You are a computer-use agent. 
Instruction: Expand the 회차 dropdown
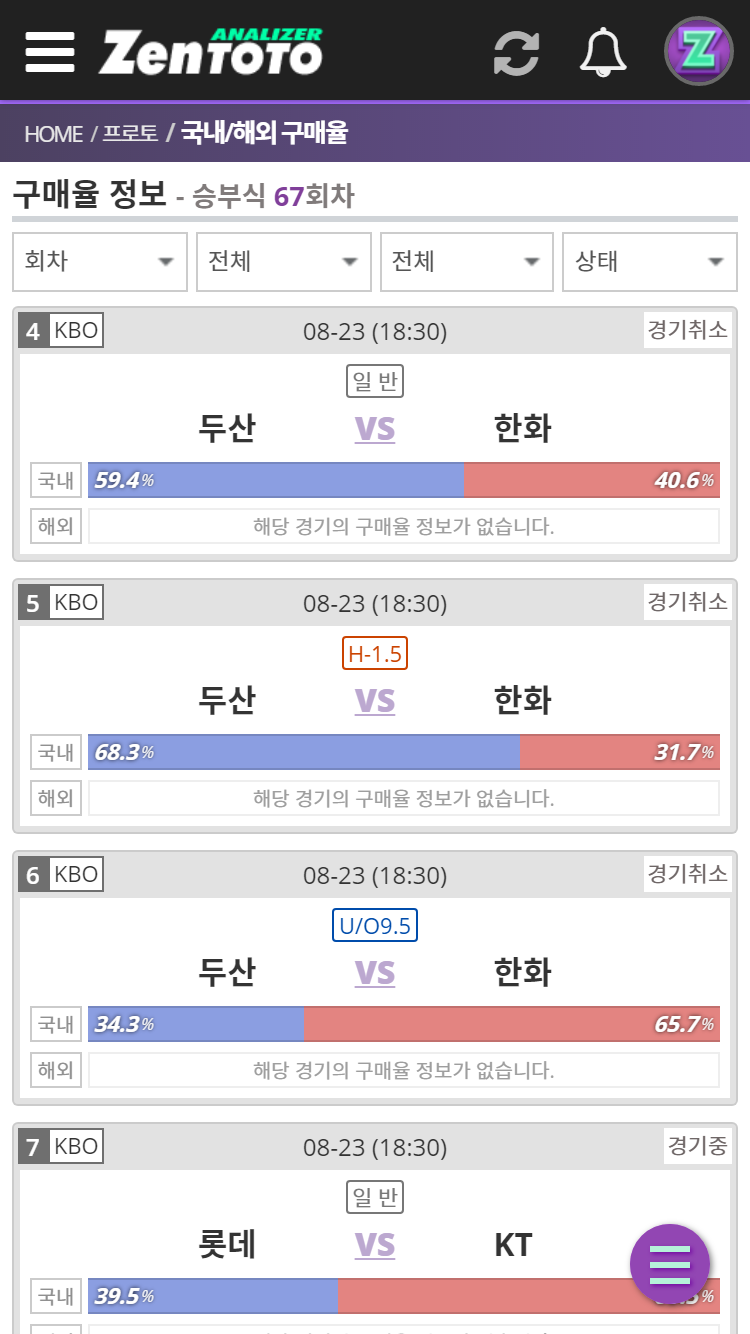(100, 262)
